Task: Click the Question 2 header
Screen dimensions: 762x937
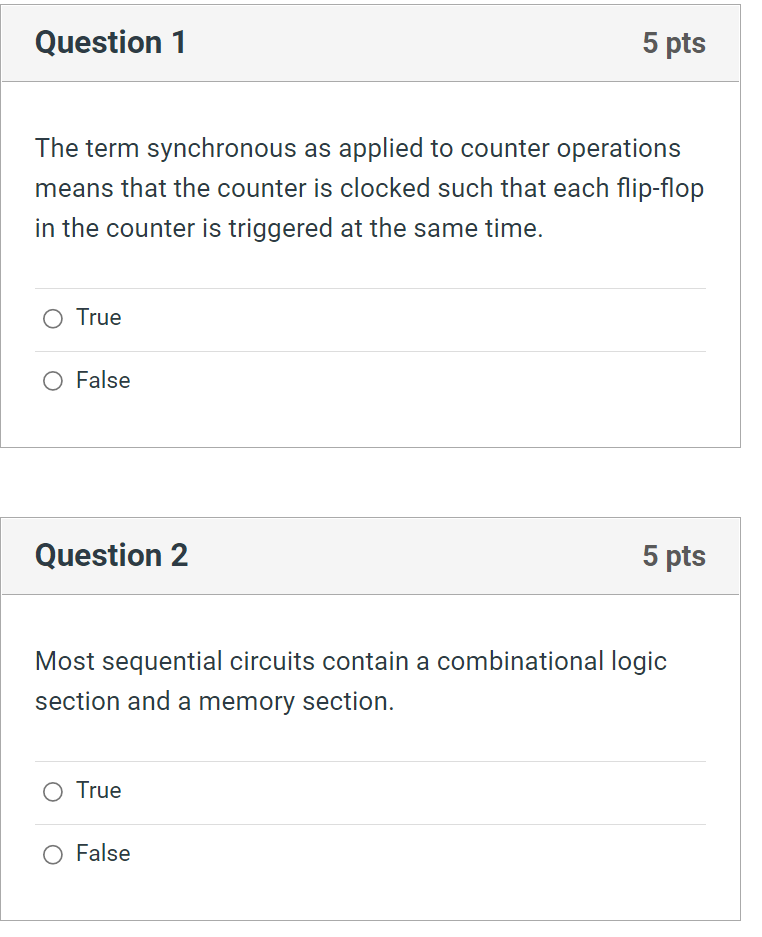Action: tap(111, 556)
